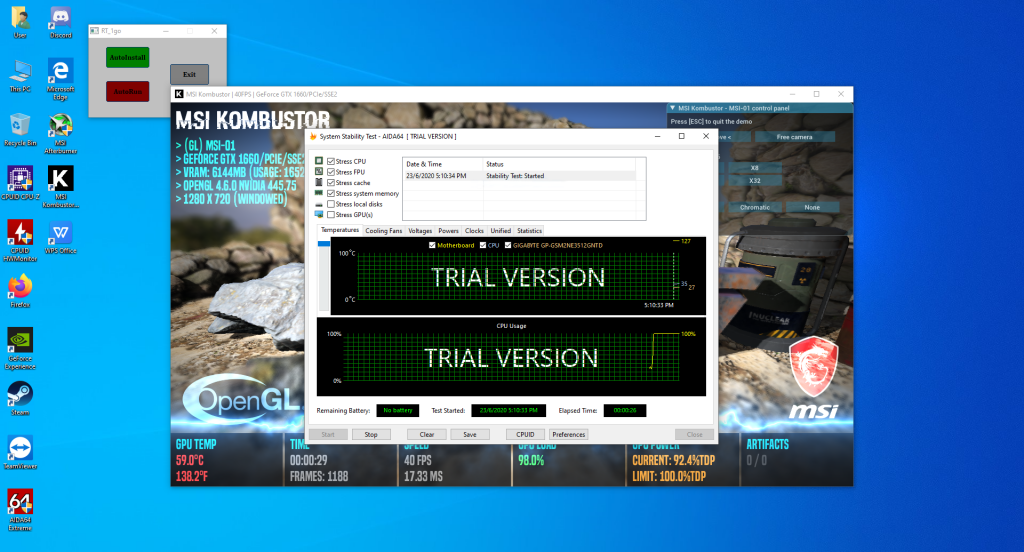Open the Unified tab
Screen dimensions: 1024x552
coord(500,231)
